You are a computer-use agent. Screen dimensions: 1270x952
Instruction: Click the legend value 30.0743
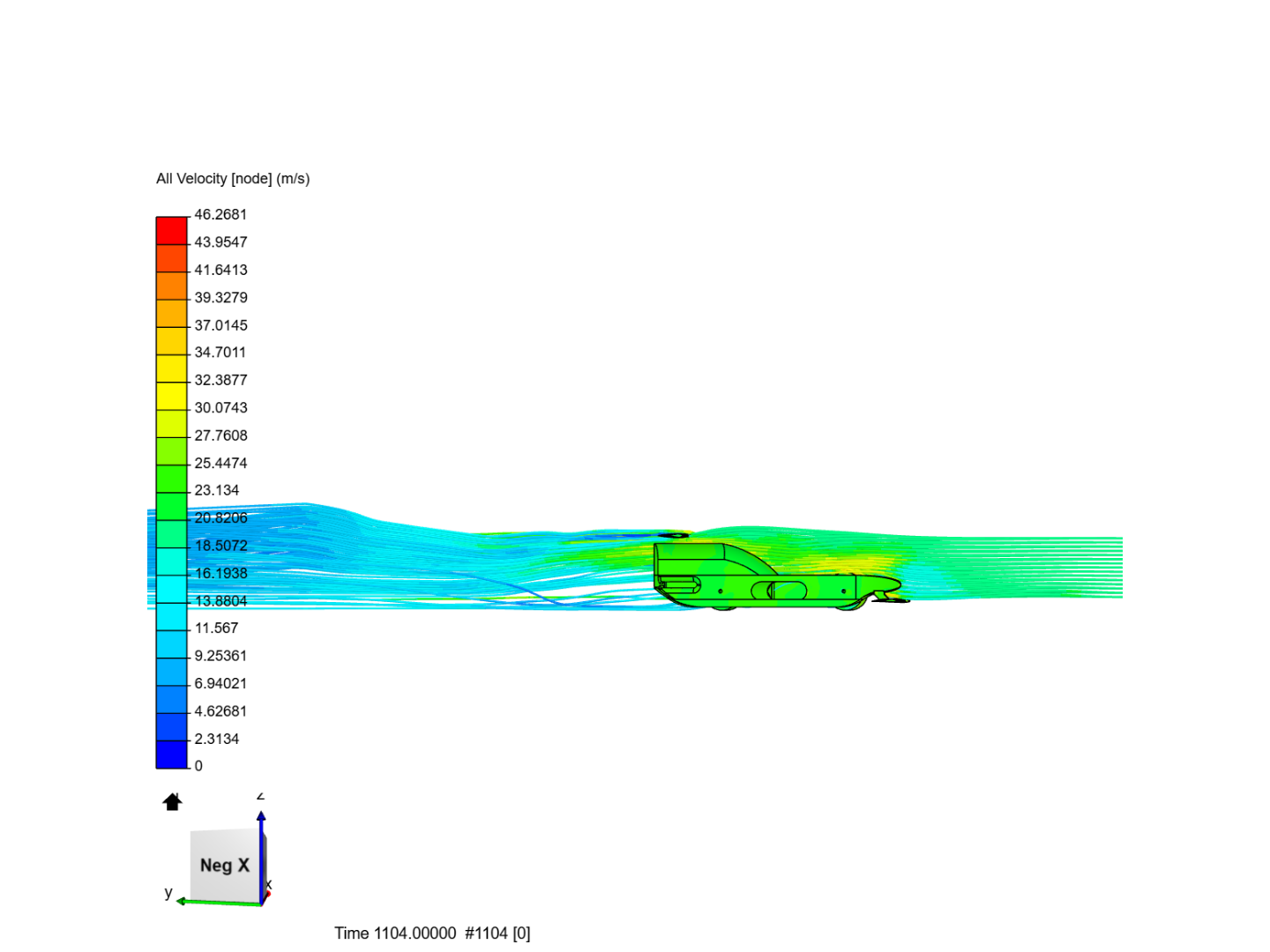(220, 407)
